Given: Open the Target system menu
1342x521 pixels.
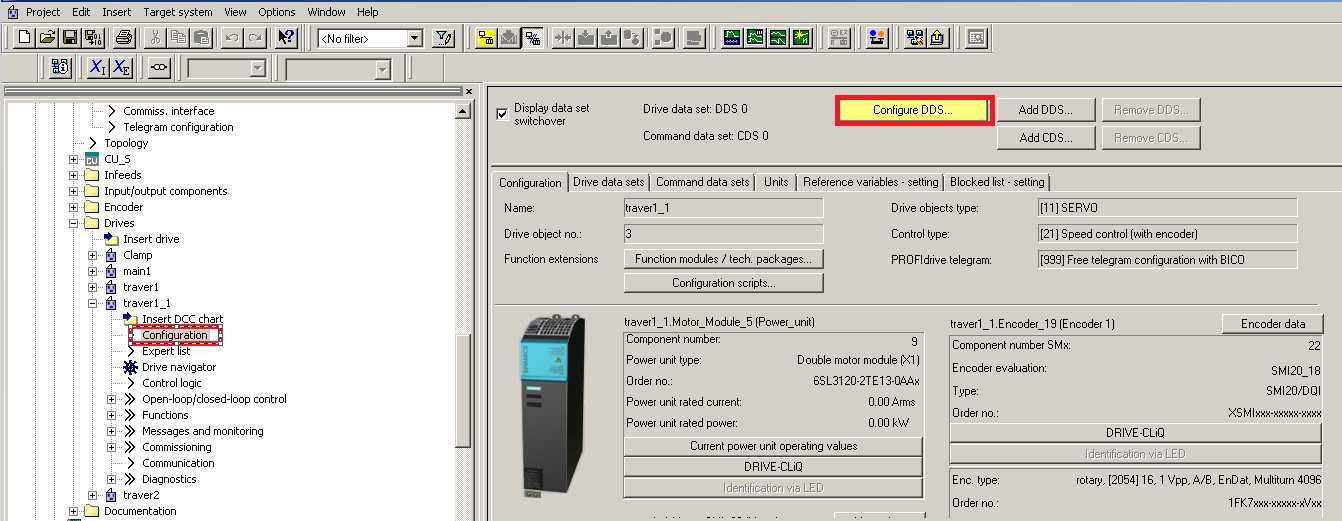Looking at the screenshot, I should 178,12.
